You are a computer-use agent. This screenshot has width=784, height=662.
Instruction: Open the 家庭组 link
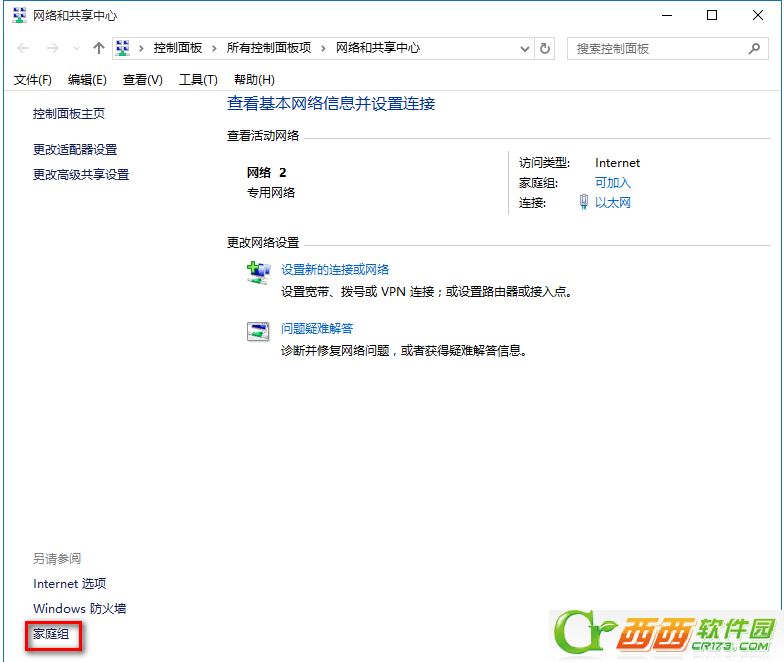51,634
